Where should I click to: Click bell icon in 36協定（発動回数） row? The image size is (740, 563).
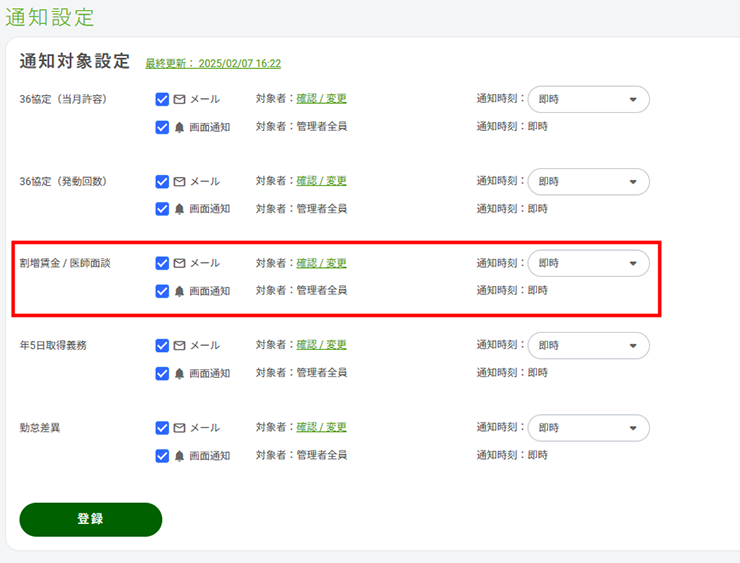point(179,209)
